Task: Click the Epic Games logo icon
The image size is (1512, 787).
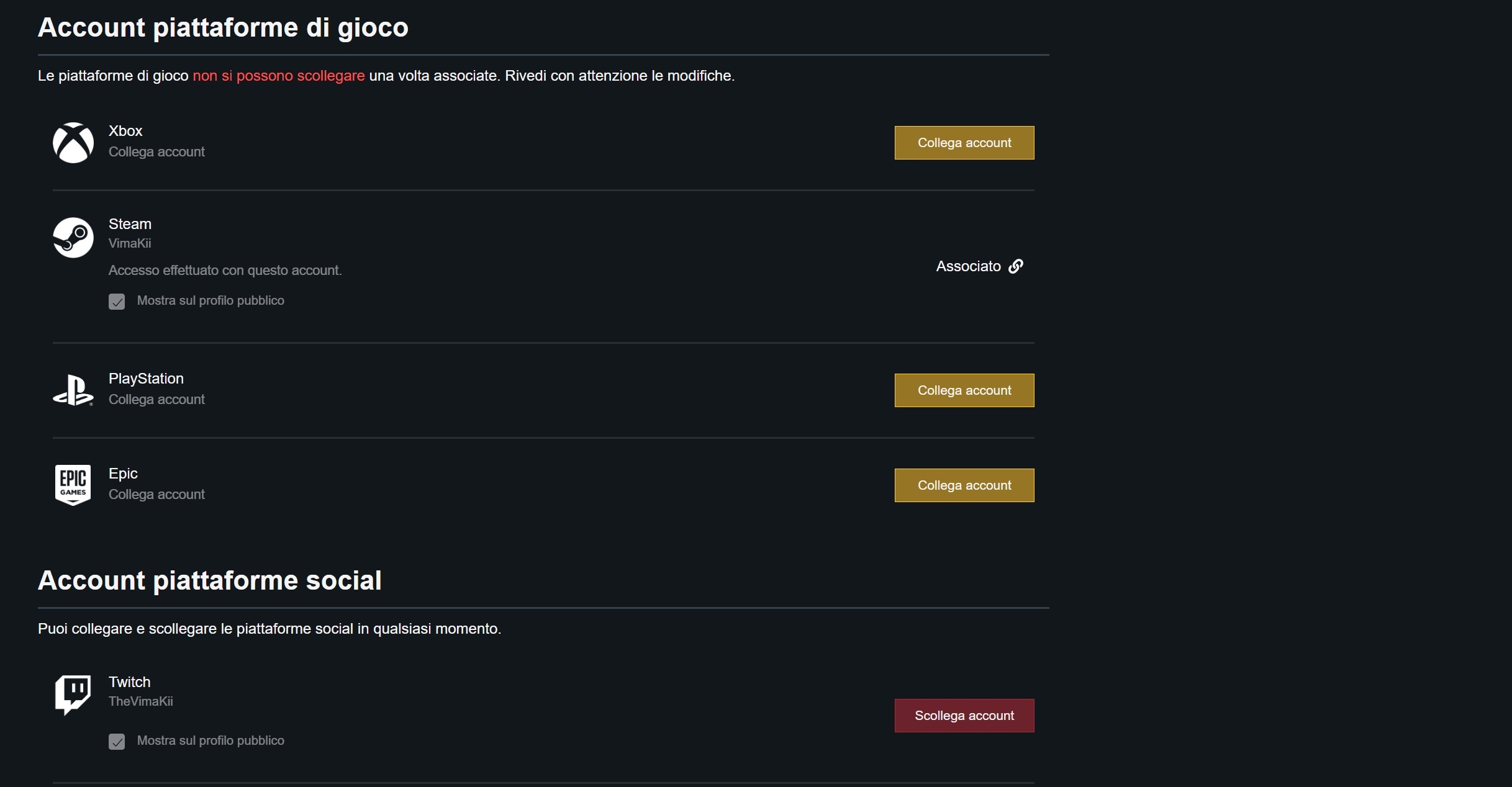Action: (73, 485)
